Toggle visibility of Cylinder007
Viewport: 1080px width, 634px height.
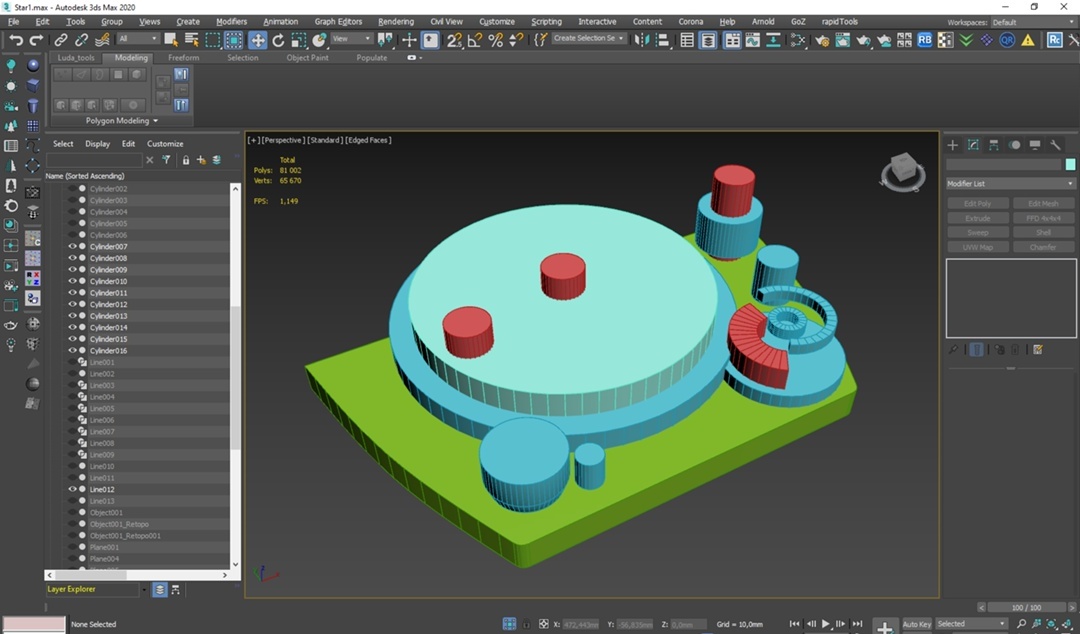(x=72, y=246)
